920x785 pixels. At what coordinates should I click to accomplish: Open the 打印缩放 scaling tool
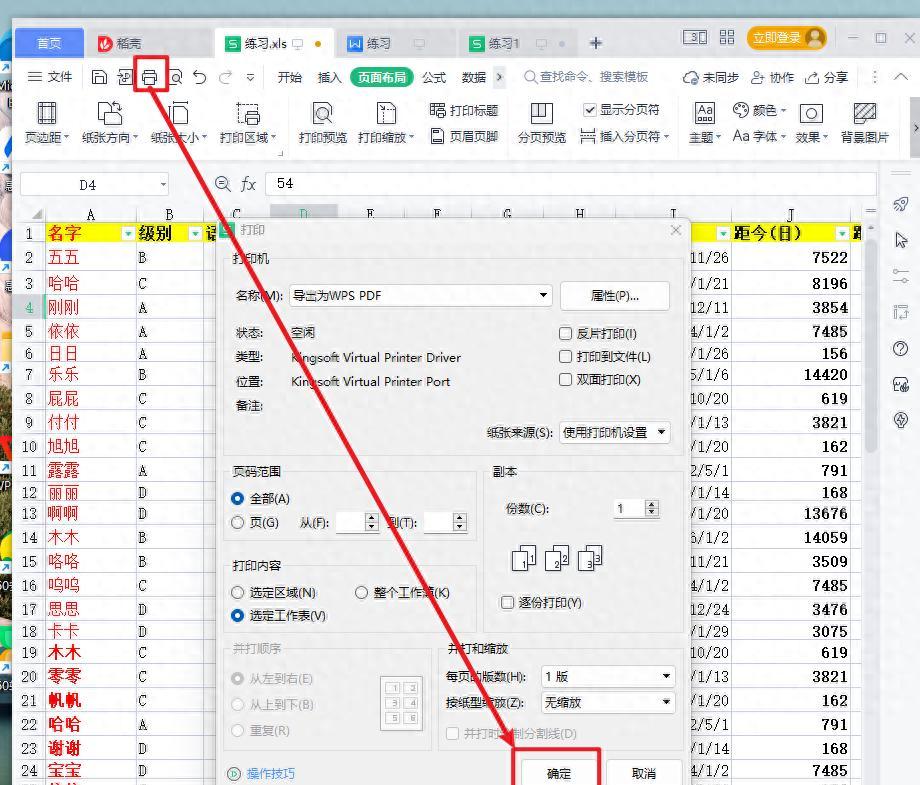[x=386, y=123]
